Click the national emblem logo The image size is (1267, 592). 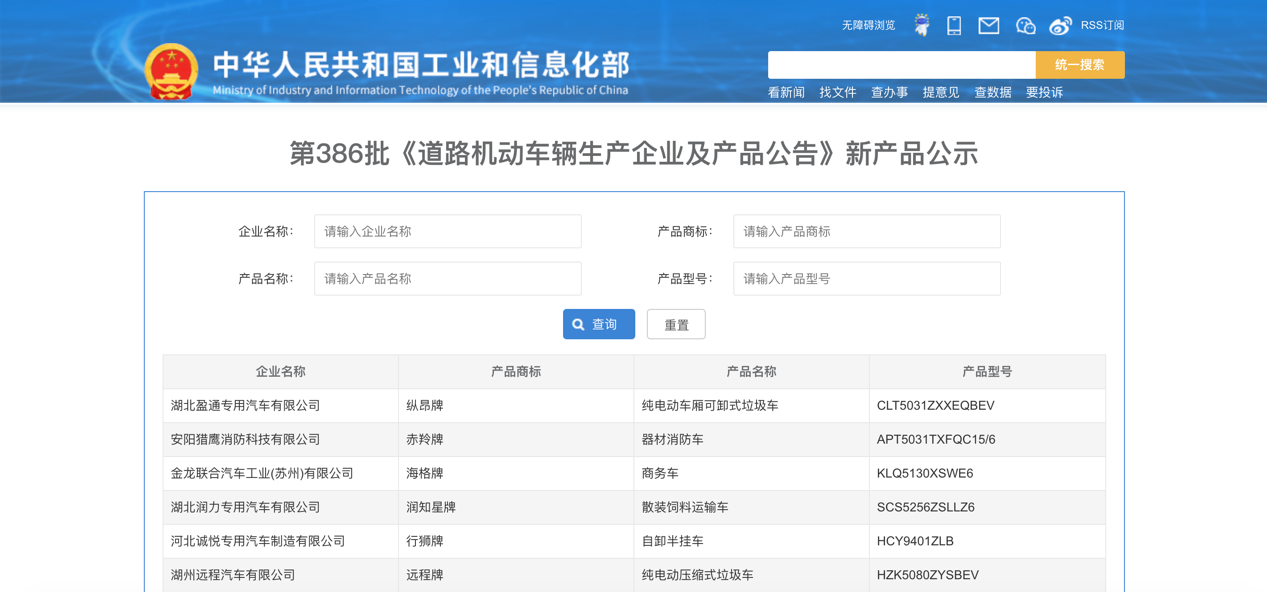[x=172, y=72]
